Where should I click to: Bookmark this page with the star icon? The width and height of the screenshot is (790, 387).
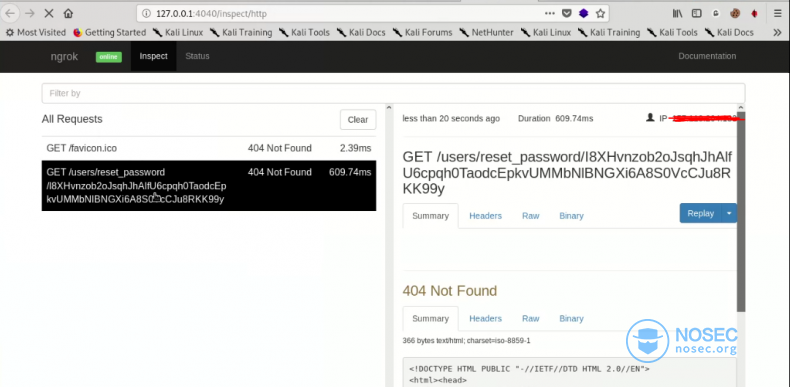point(600,14)
